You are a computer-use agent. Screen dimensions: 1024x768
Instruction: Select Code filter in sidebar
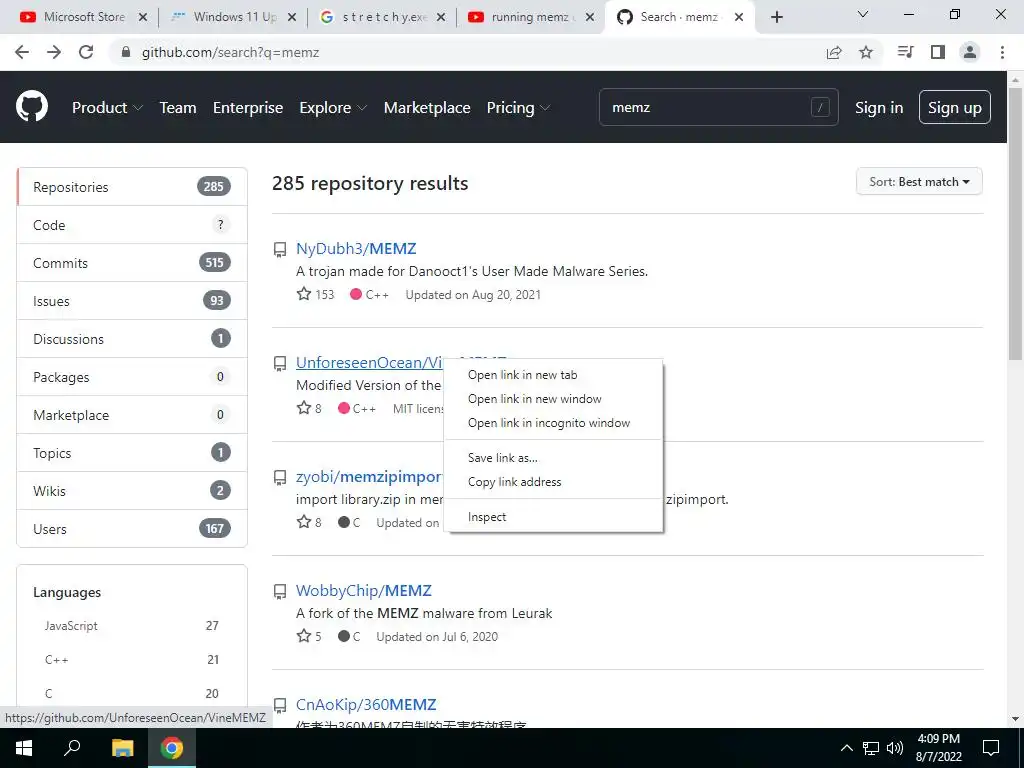132,225
